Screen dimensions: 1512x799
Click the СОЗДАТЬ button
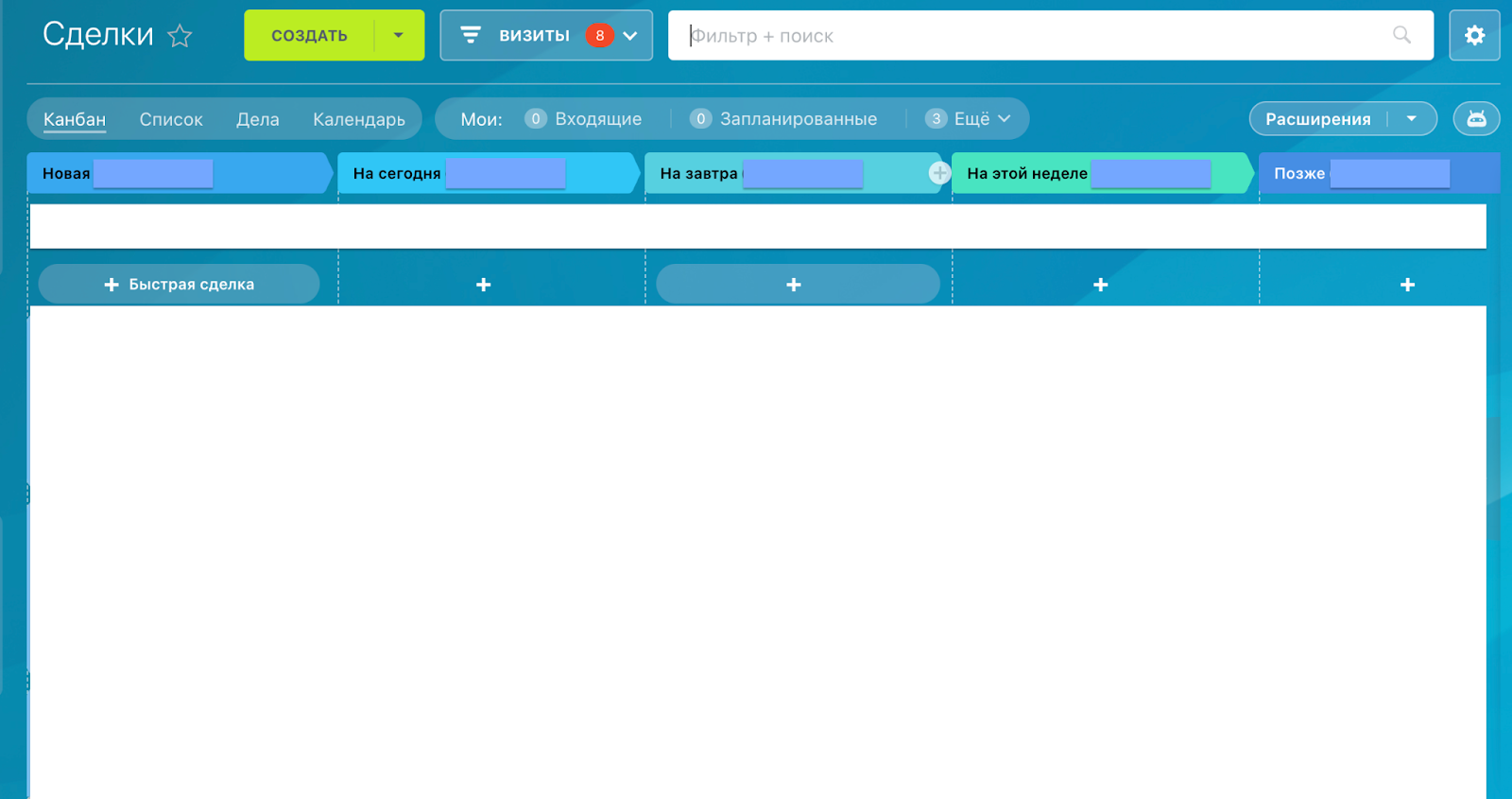tap(309, 36)
